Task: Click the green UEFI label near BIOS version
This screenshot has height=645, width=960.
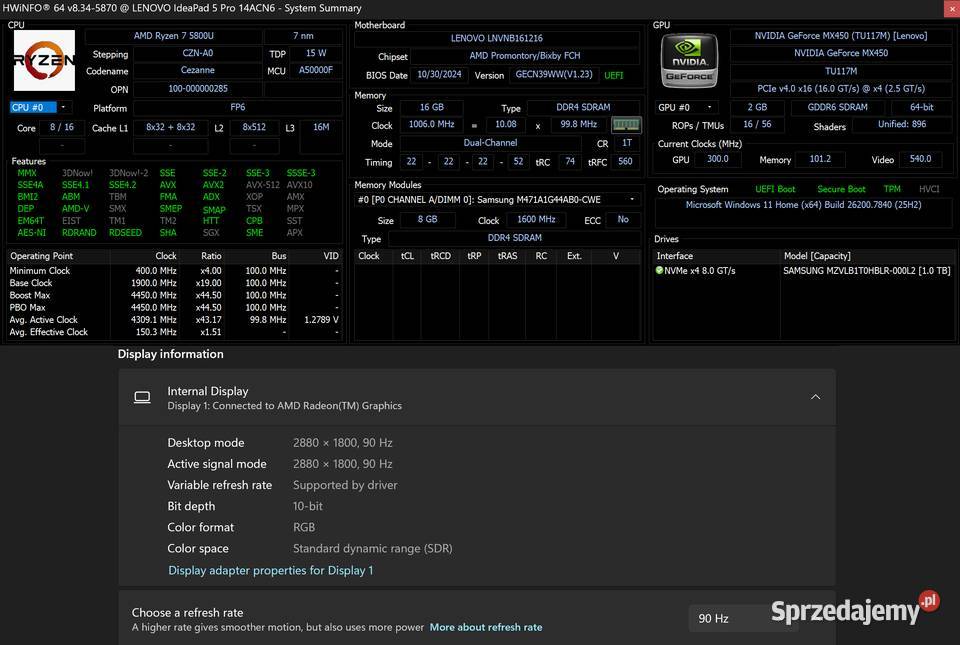Action: (613, 75)
